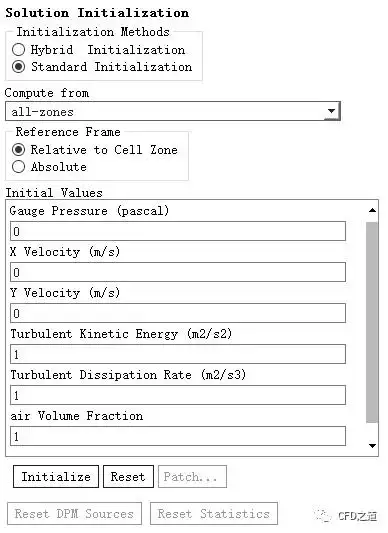This screenshot has width=388, height=533.
Task: Click the Initial Values scroll up arrow
Action: coord(372,210)
